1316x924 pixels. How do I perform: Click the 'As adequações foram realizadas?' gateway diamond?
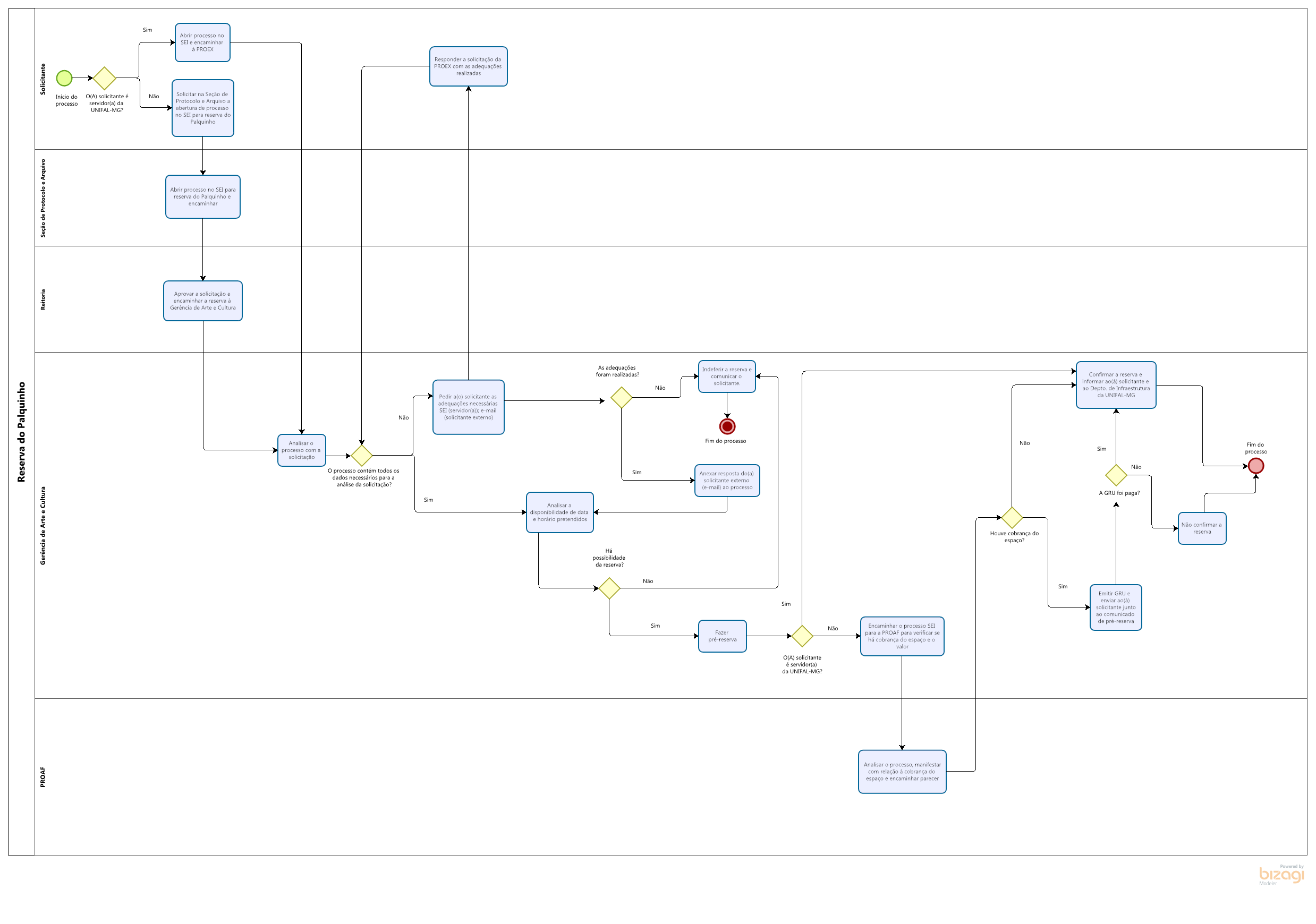coord(621,397)
